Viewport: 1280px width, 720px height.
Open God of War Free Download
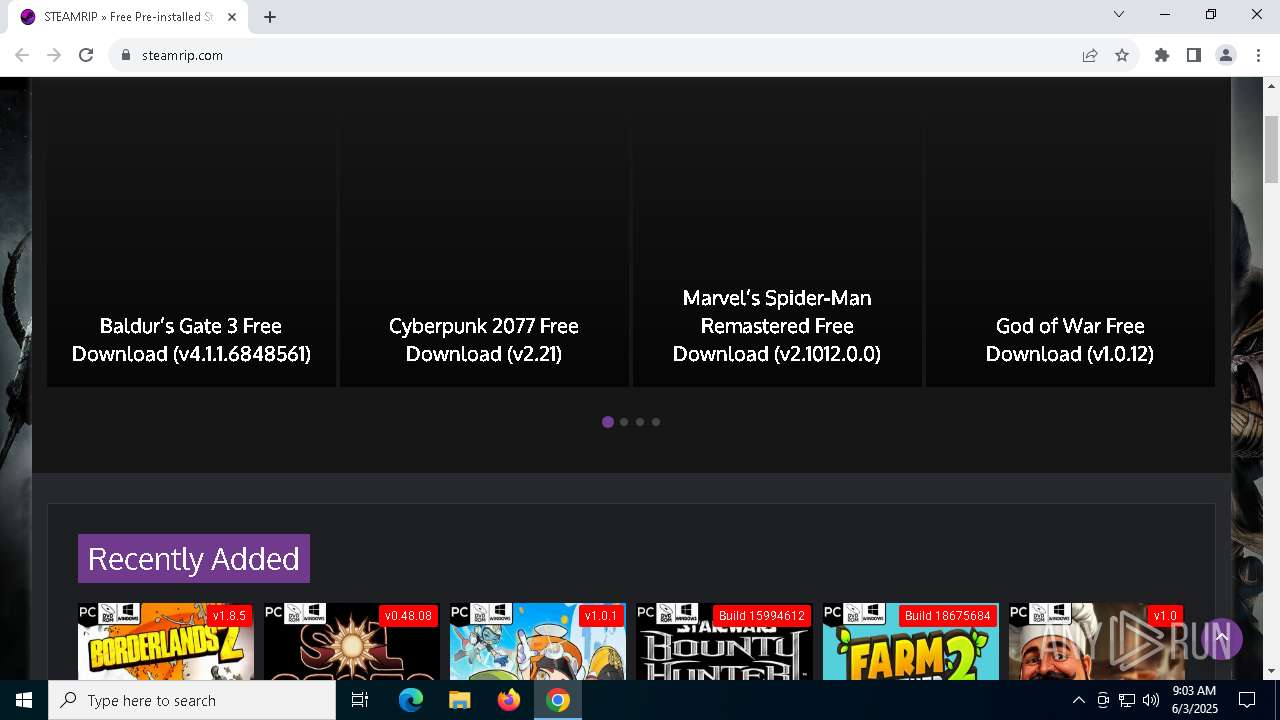coord(1070,340)
